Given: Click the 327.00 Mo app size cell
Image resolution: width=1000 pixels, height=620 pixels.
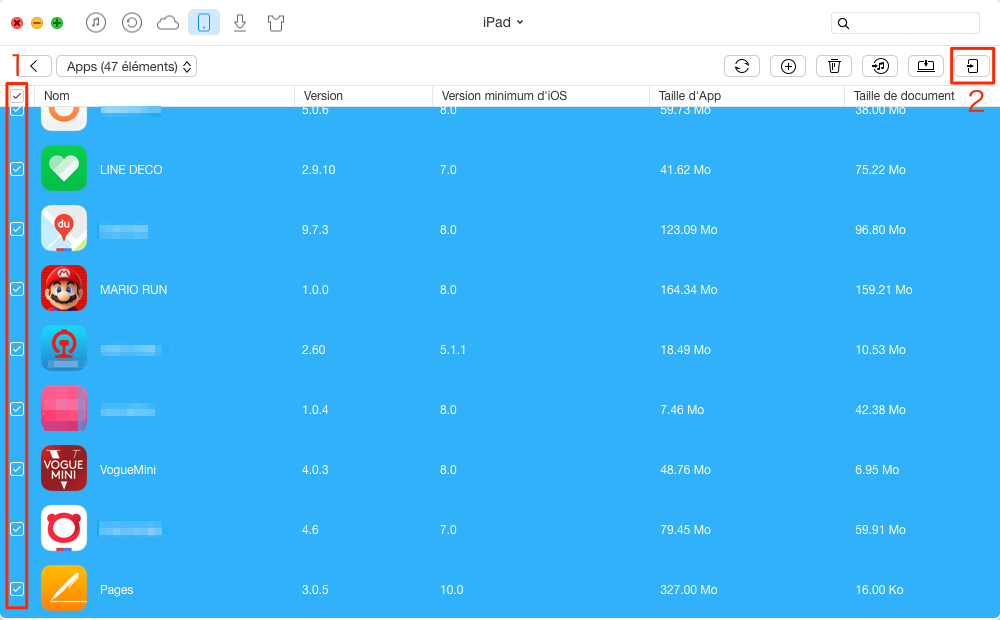Looking at the screenshot, I should pos(689,590).
